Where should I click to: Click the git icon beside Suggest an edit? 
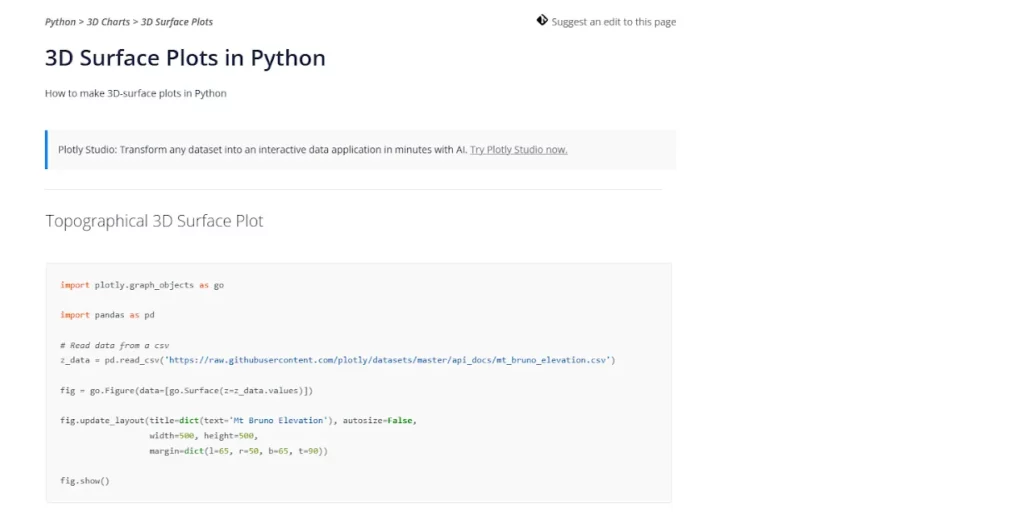pos(542,20)
